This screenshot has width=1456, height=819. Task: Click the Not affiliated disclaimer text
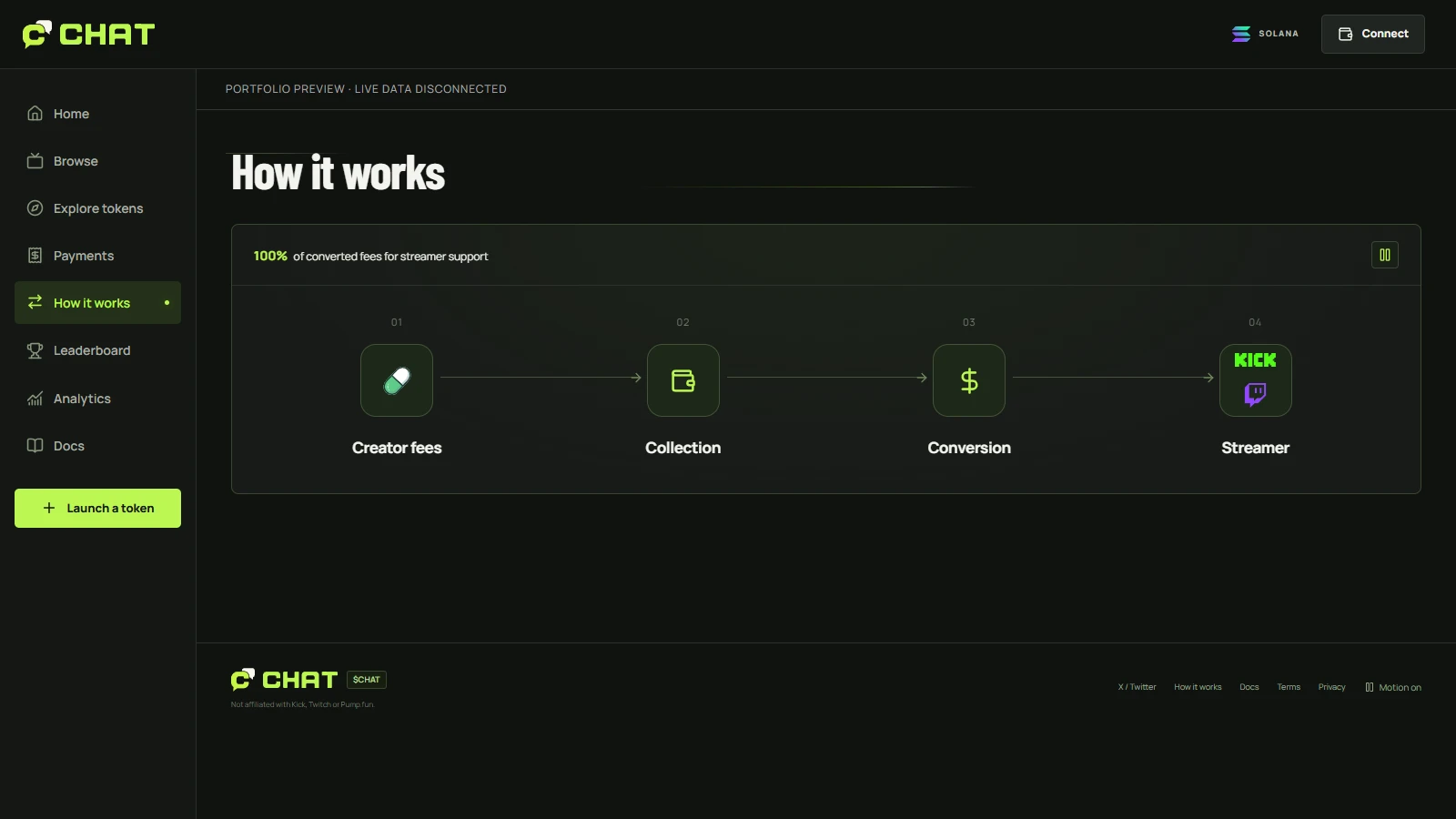tap(302, 704)
